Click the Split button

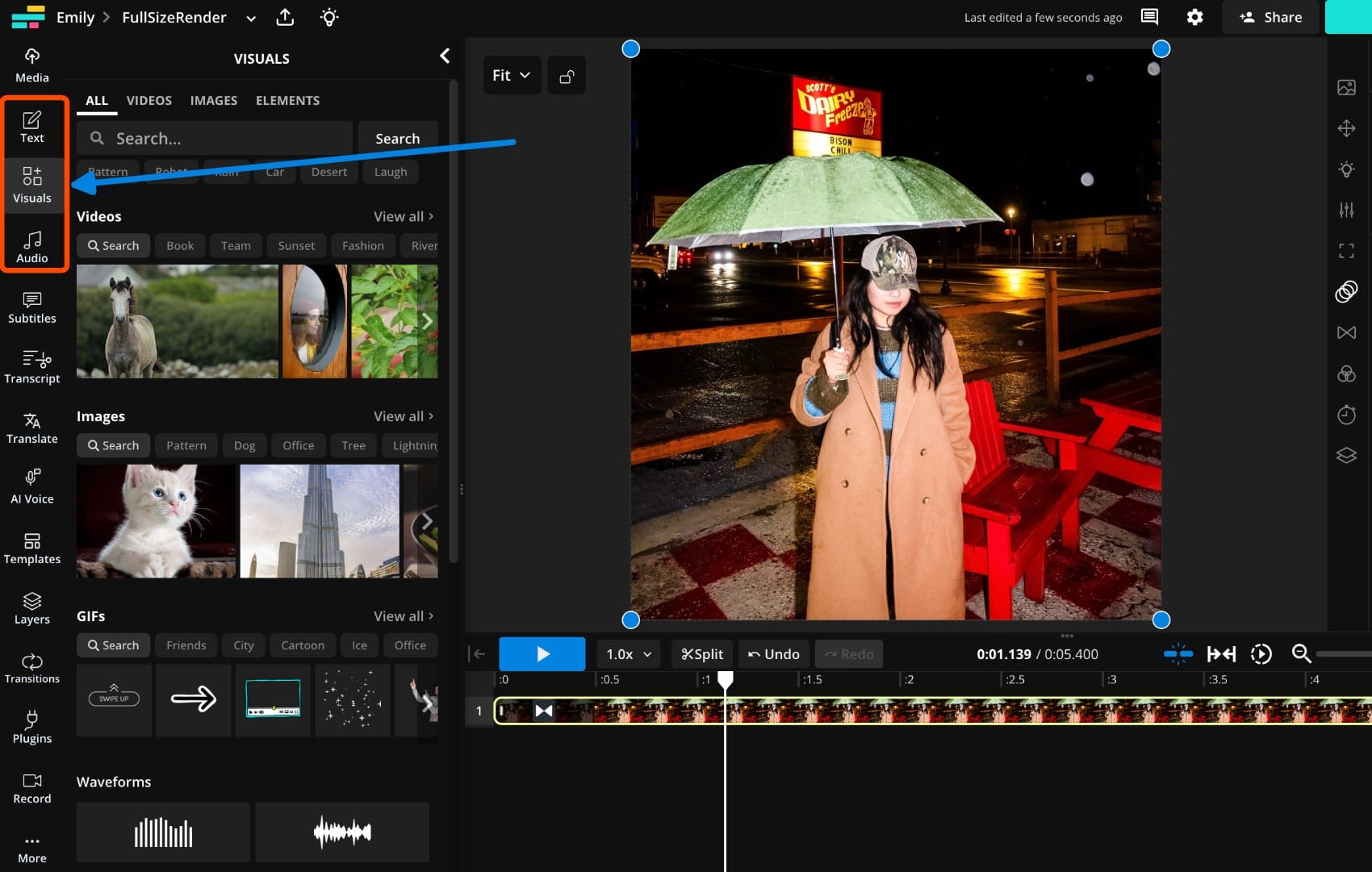coord(702,654)
